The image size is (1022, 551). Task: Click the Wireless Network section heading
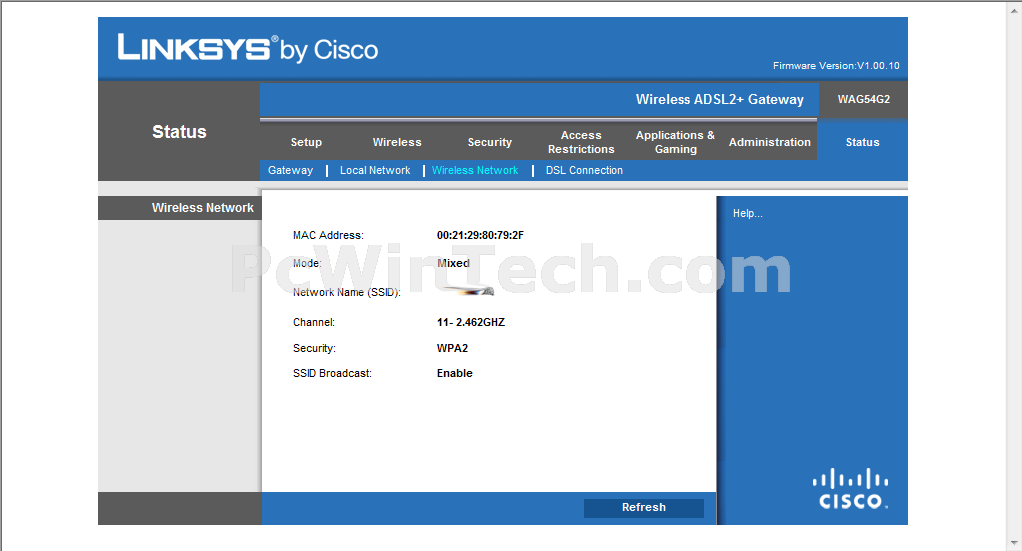(203, 207)
